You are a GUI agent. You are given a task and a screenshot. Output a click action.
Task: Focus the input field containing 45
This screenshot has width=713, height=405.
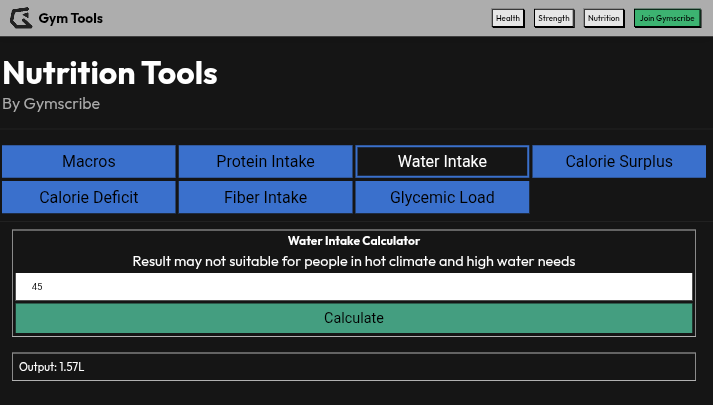click(x=354, y=287)
